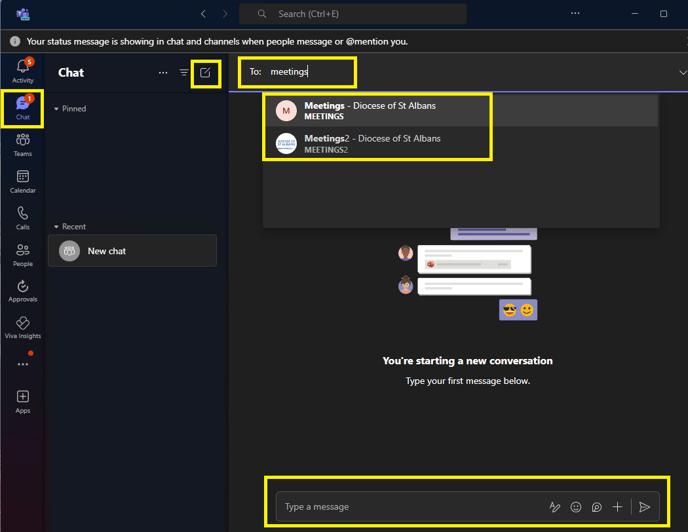
Task: Click the status message info icon
Action: click(15, 41)
